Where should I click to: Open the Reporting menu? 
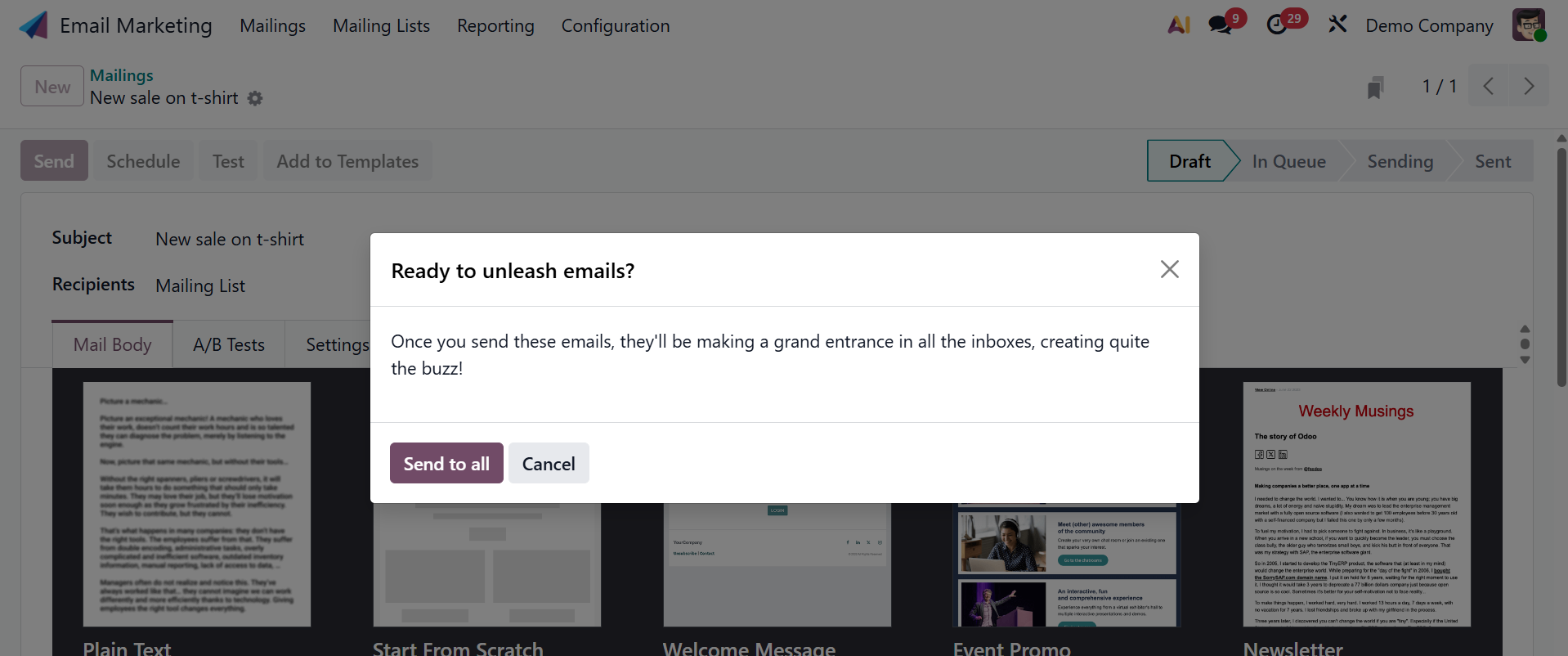495,25
